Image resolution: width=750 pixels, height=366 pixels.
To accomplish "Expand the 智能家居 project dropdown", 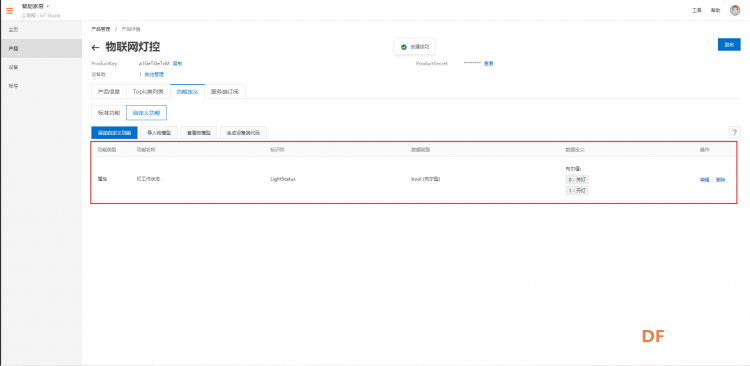I will 36,6.
